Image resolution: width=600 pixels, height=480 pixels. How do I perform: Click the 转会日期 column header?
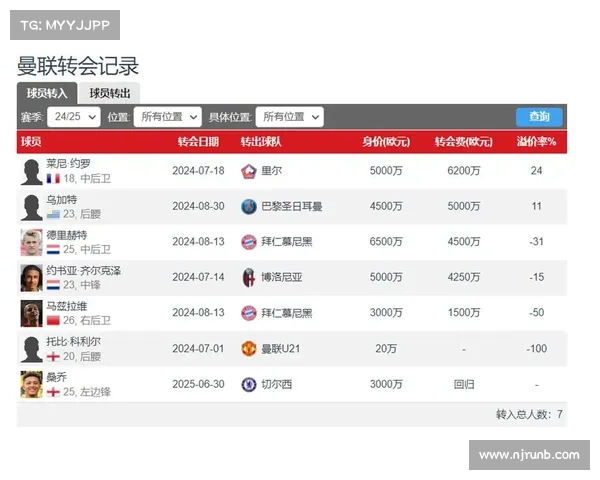pos(198,142)
